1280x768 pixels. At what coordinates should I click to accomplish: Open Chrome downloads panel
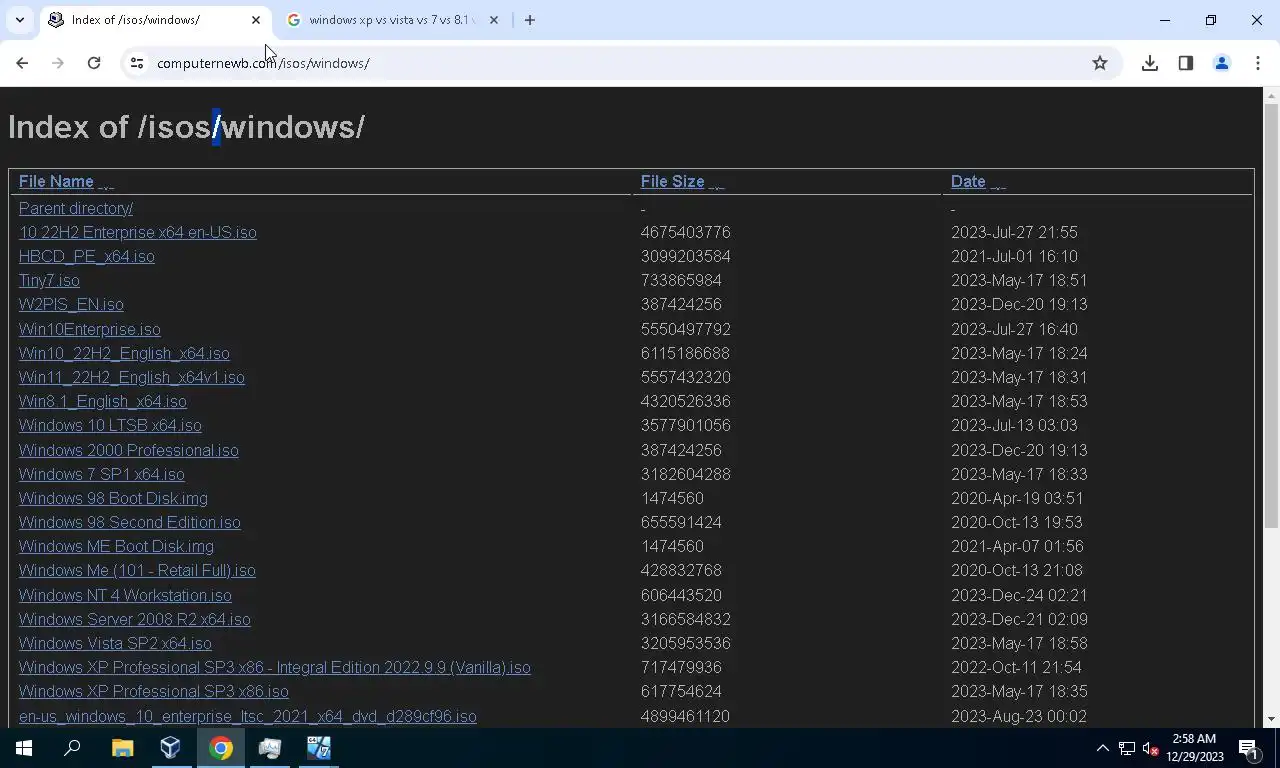click(1150, 63)
